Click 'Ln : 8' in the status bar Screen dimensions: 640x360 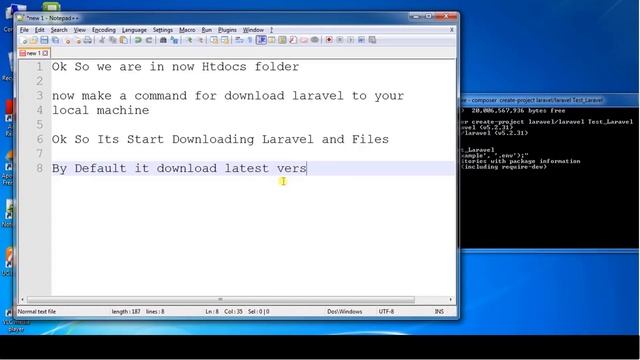coord(212,311)
